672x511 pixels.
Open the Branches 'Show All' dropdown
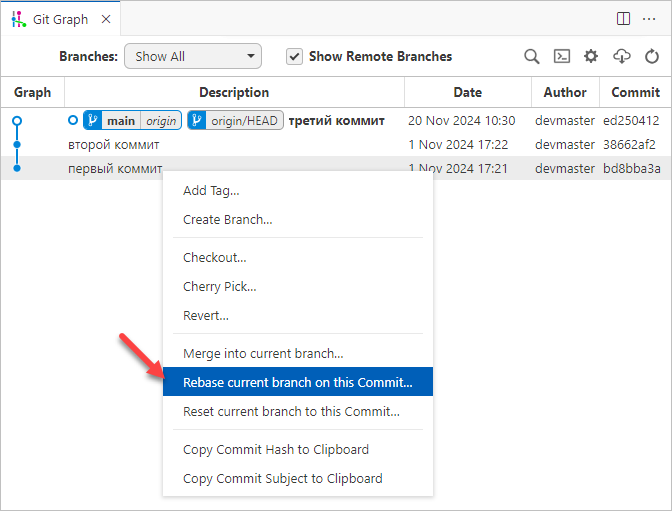pos(192,57)
